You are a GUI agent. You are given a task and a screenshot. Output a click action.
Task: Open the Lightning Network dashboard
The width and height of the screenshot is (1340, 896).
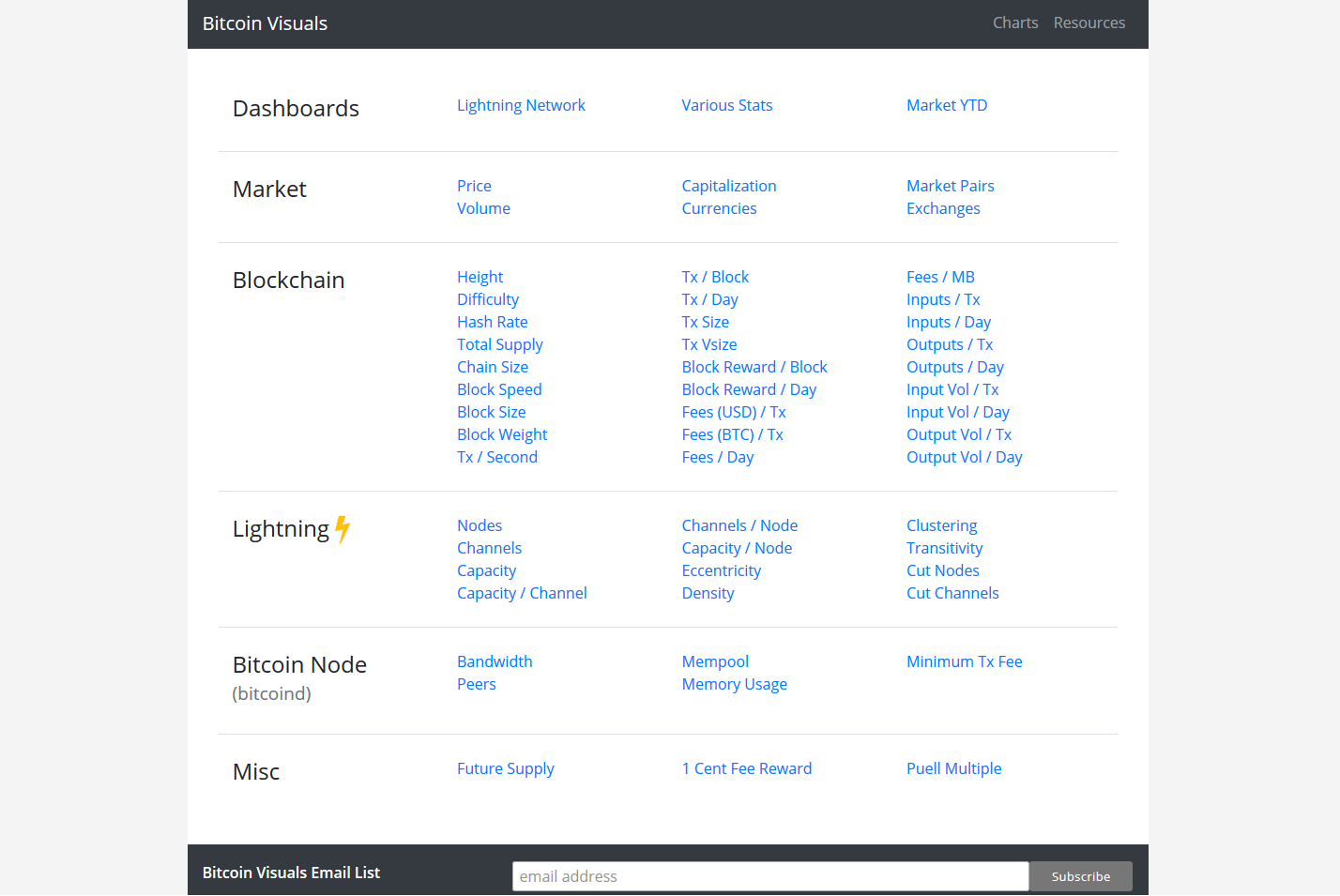[x=521, y=105]
